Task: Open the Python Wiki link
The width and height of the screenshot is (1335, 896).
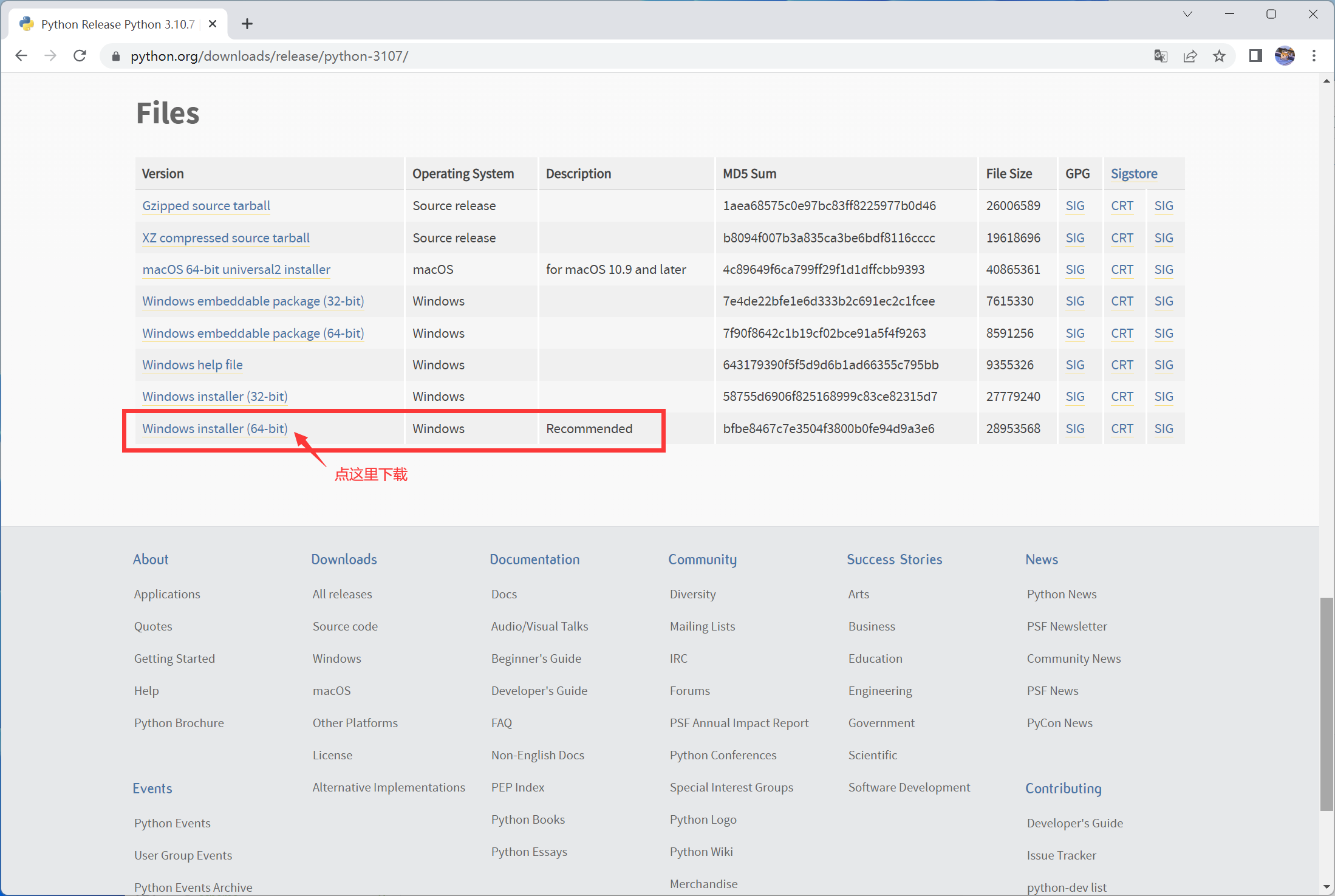Action: coord(702,852)
